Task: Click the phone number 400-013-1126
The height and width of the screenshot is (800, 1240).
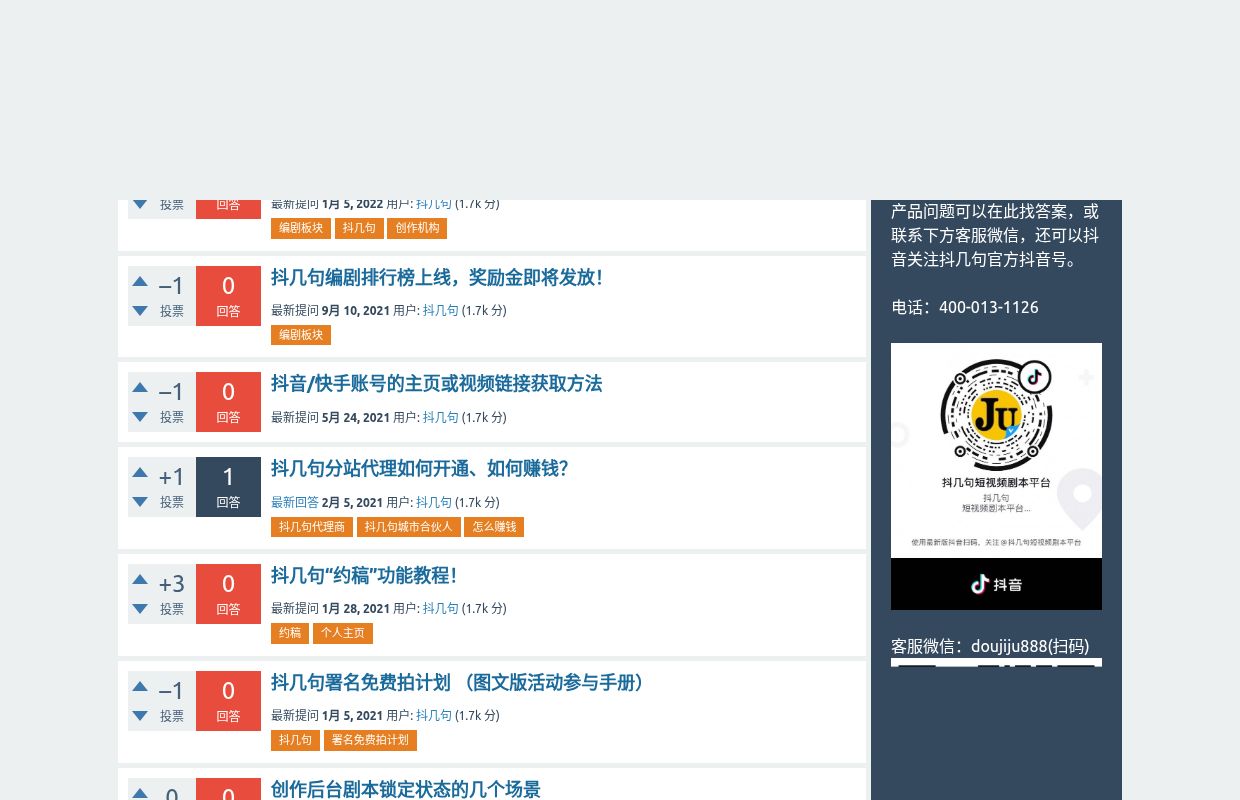Action: point(989,308)
